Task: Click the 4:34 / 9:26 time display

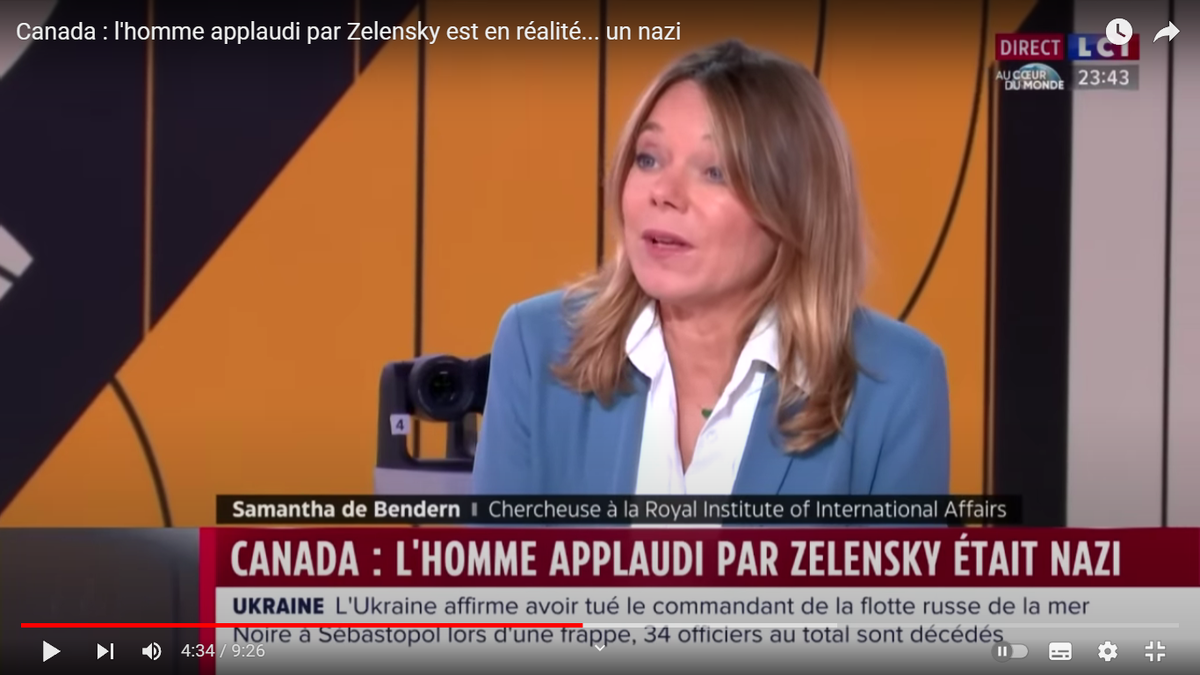Action: click(x=222, y=651)
